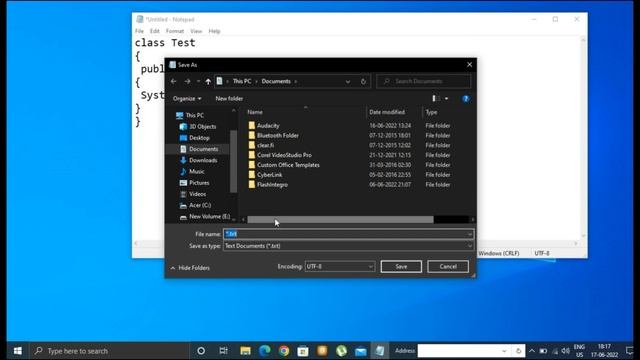Open Notepad Format menu
Viewport: 640px width, 360px height.
175,31
